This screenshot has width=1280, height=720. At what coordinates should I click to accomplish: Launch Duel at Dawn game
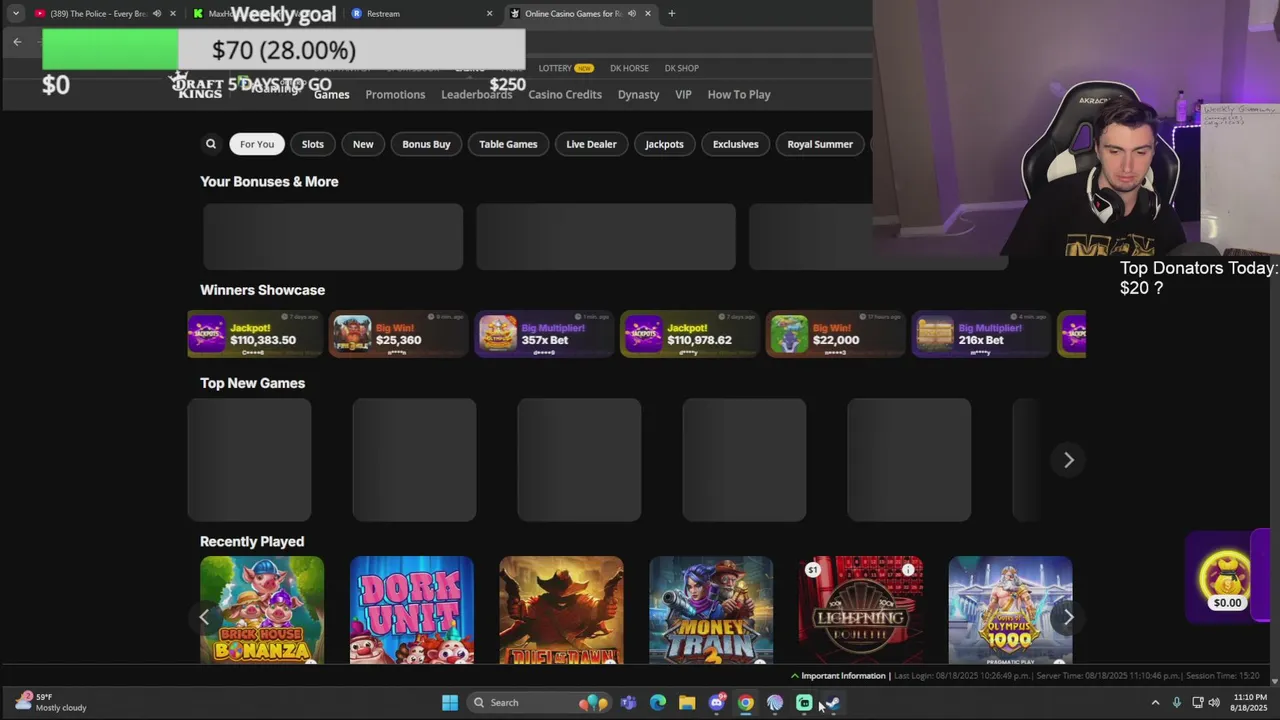click(x=561, y=610)
